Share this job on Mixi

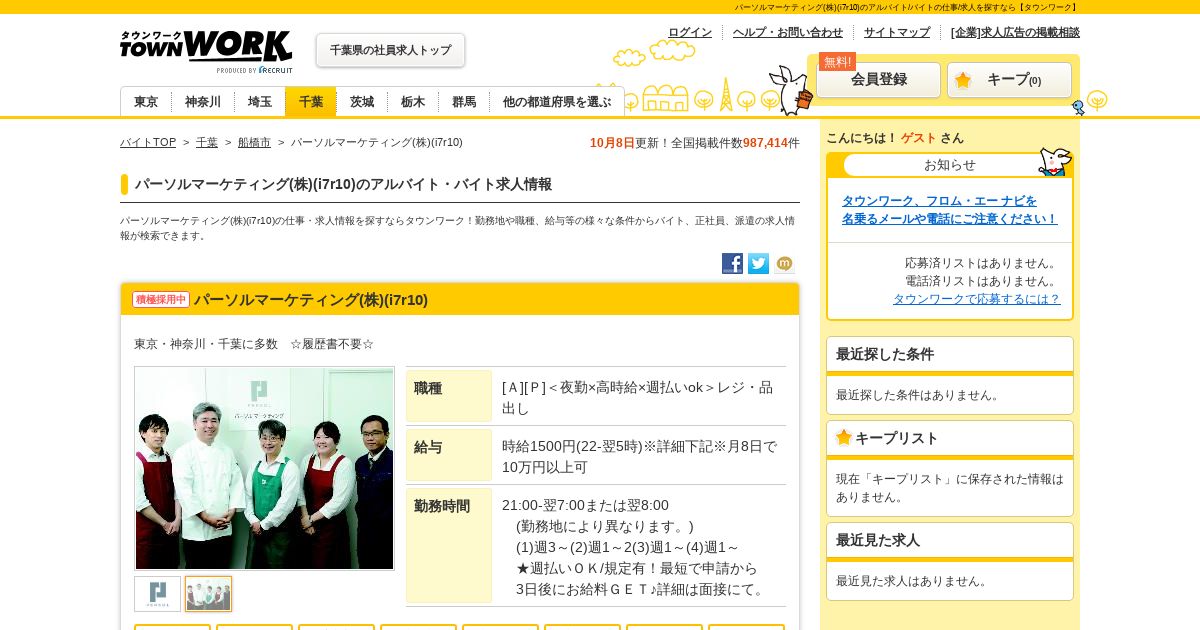pyautogui.click(x=785, y=264)
